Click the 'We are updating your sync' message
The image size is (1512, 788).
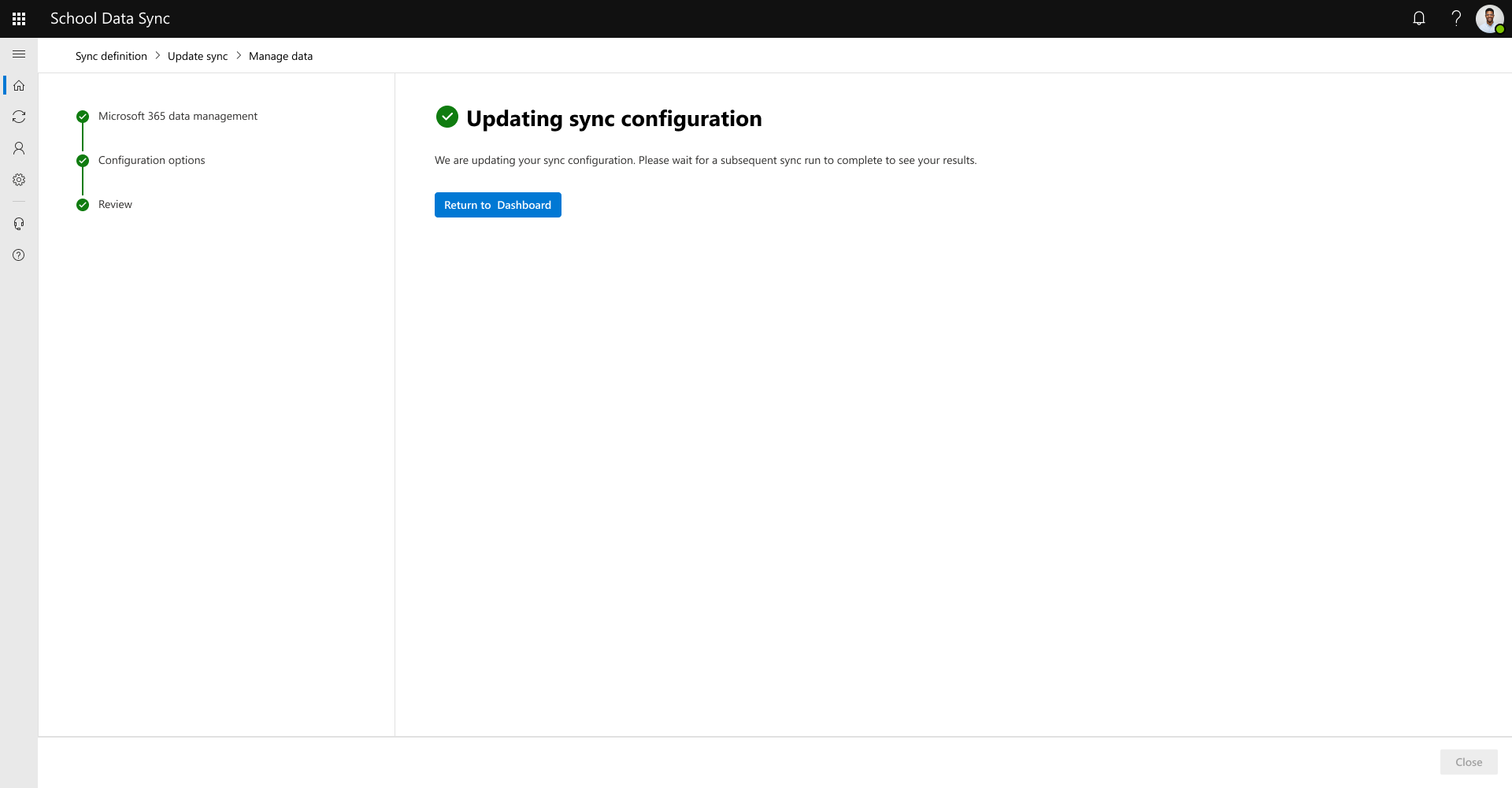pyautogui.click(x=706, y=160)
